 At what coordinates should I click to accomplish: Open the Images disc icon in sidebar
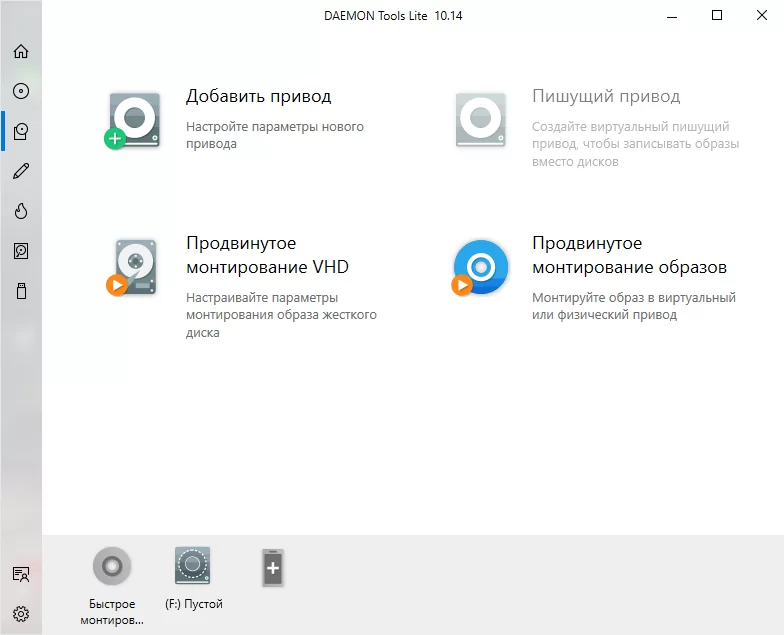pos(21,91)
